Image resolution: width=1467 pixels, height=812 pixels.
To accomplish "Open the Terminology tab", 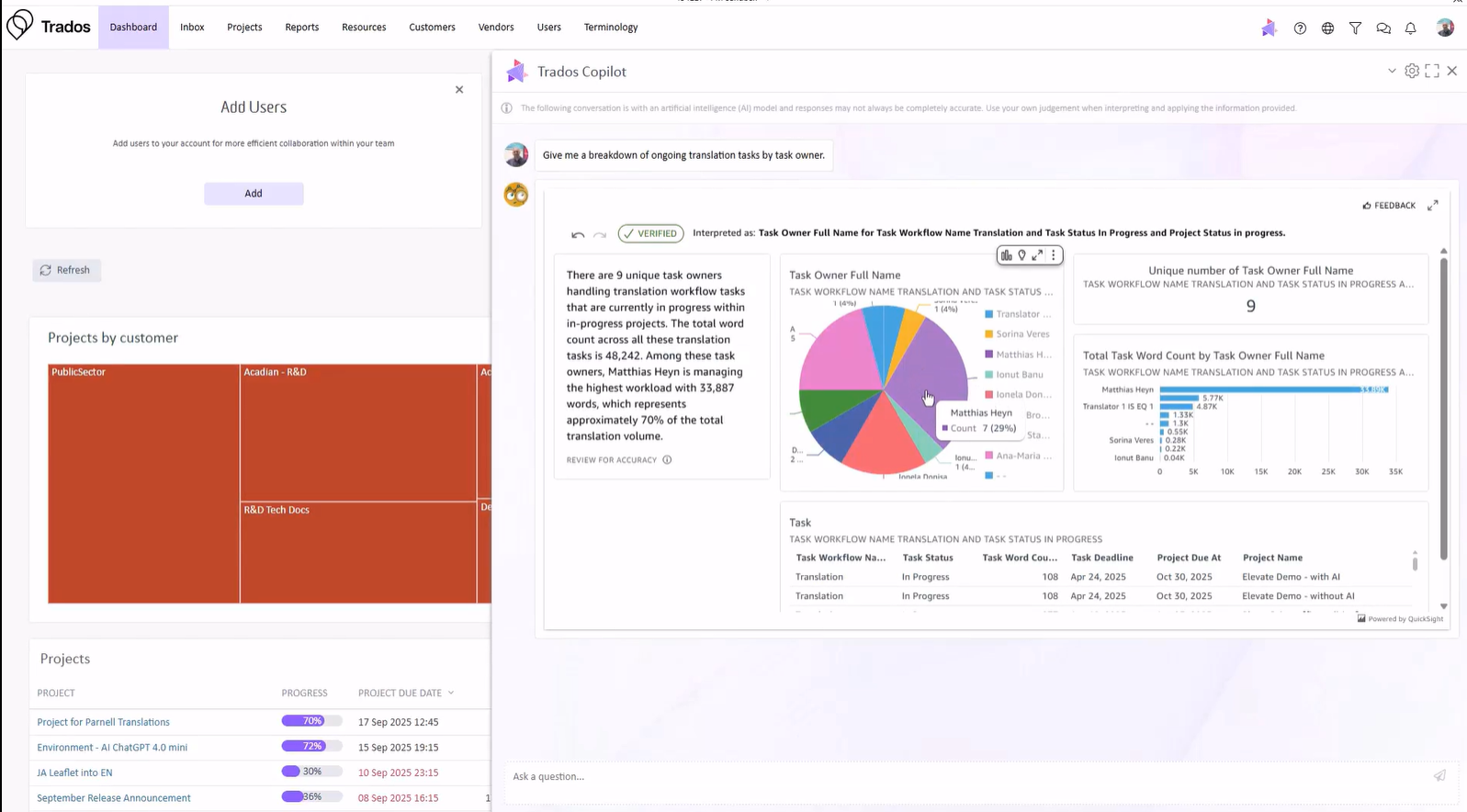I will point(611,27).
